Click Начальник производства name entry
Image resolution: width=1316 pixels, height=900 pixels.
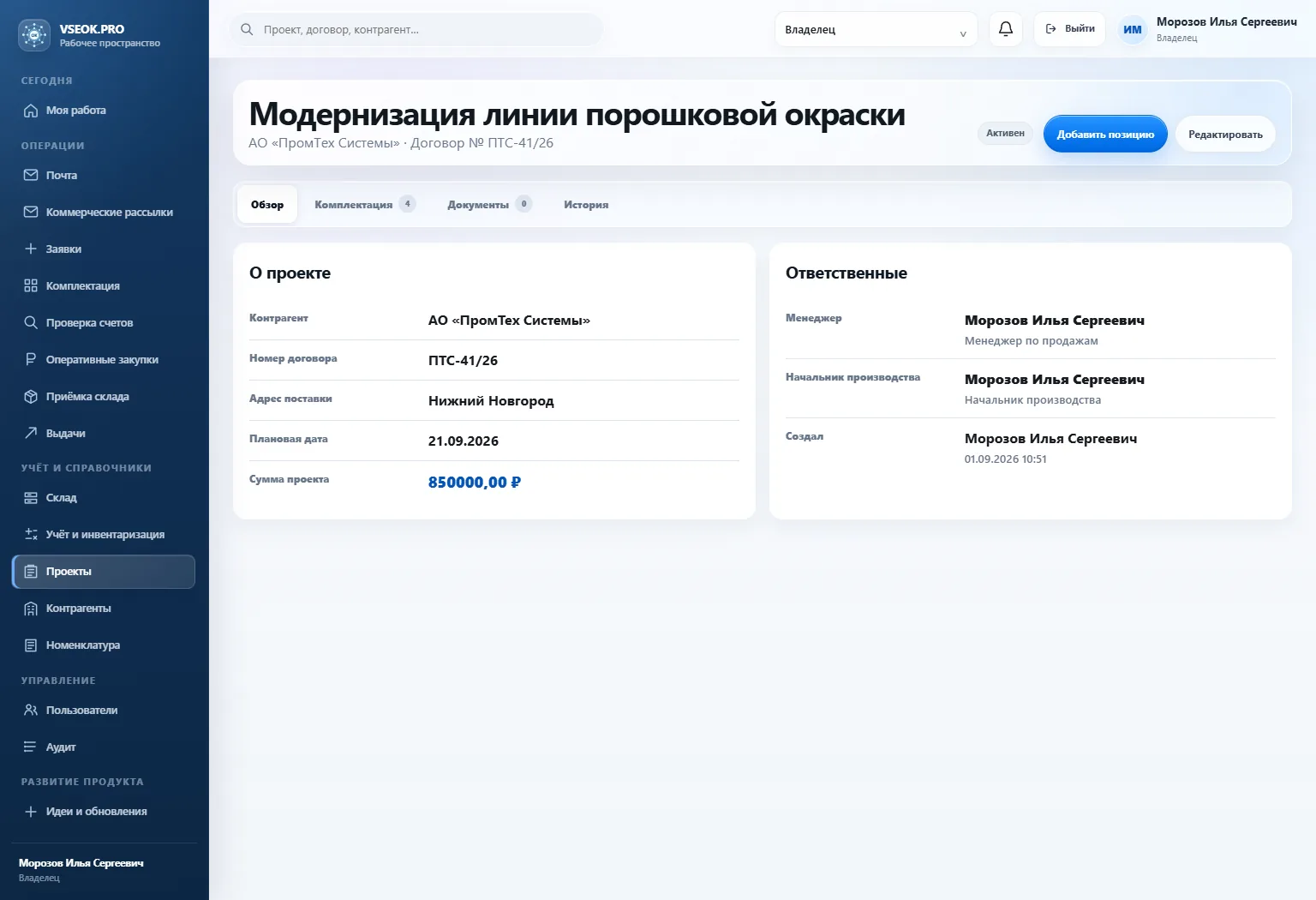1054,380
